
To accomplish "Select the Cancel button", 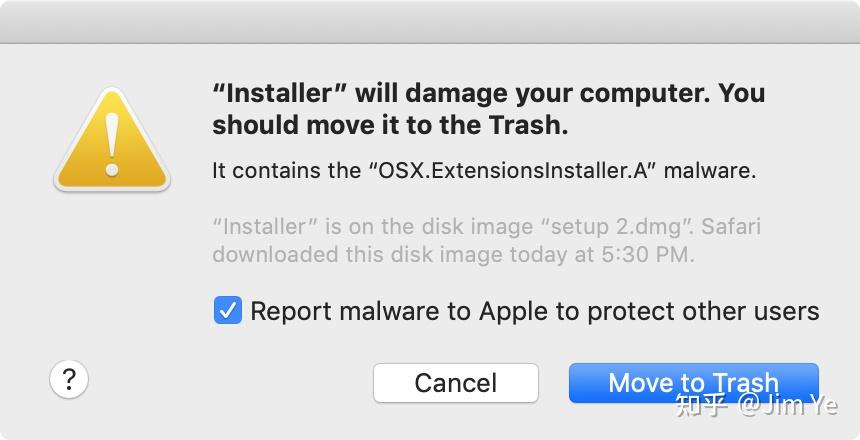I will click(456, 382).
